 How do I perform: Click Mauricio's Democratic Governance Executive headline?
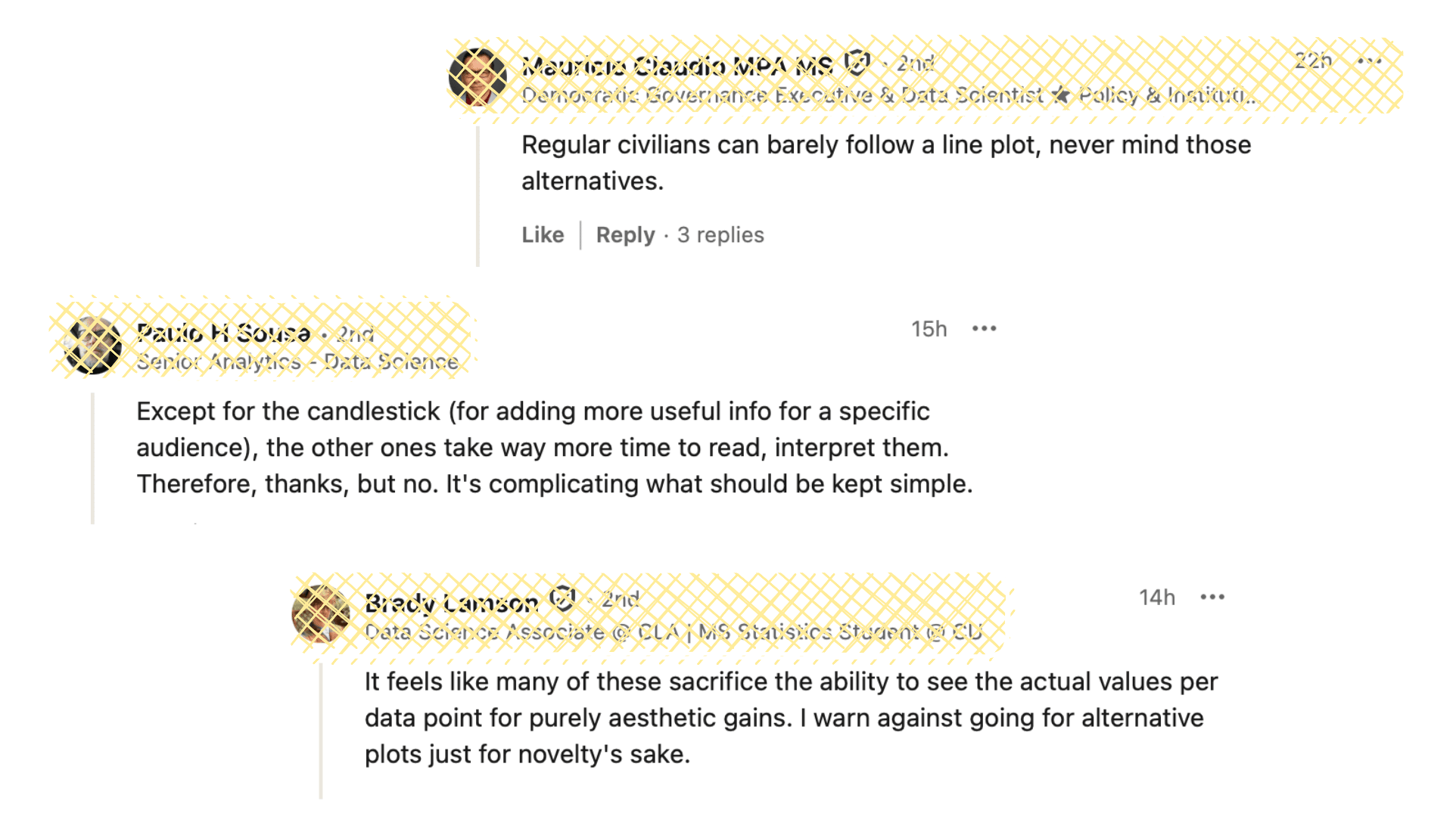point(888,96)
